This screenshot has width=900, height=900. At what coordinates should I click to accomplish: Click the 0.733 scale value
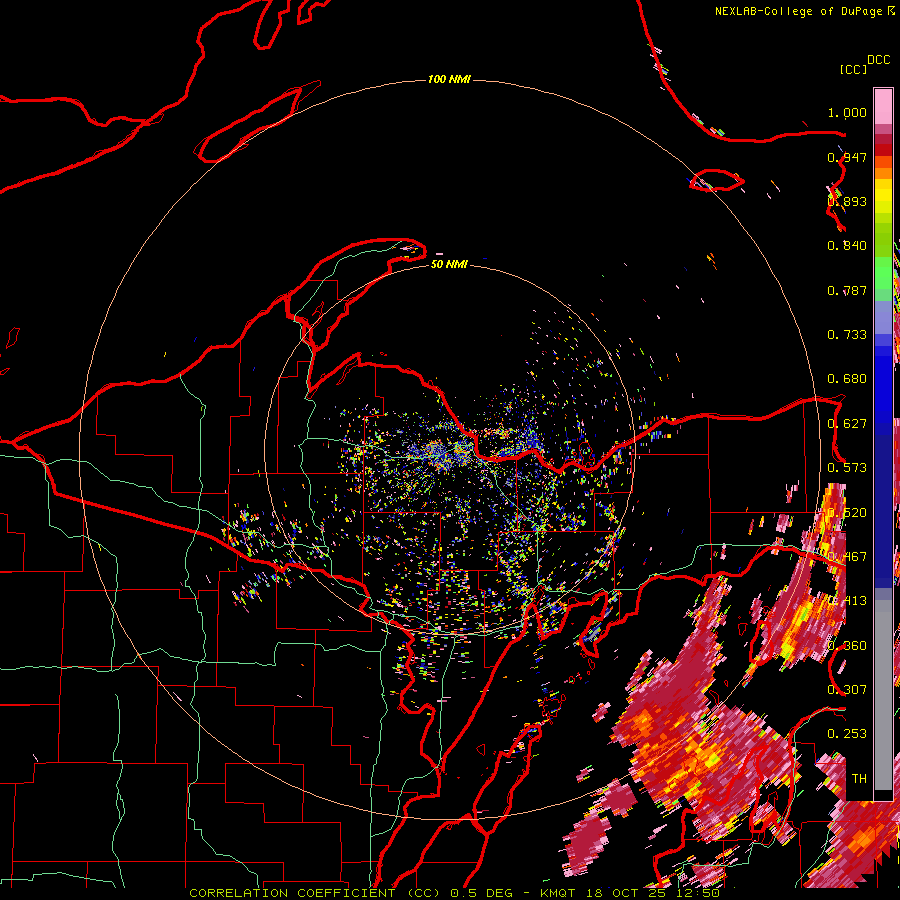click(x=847, y=335)
